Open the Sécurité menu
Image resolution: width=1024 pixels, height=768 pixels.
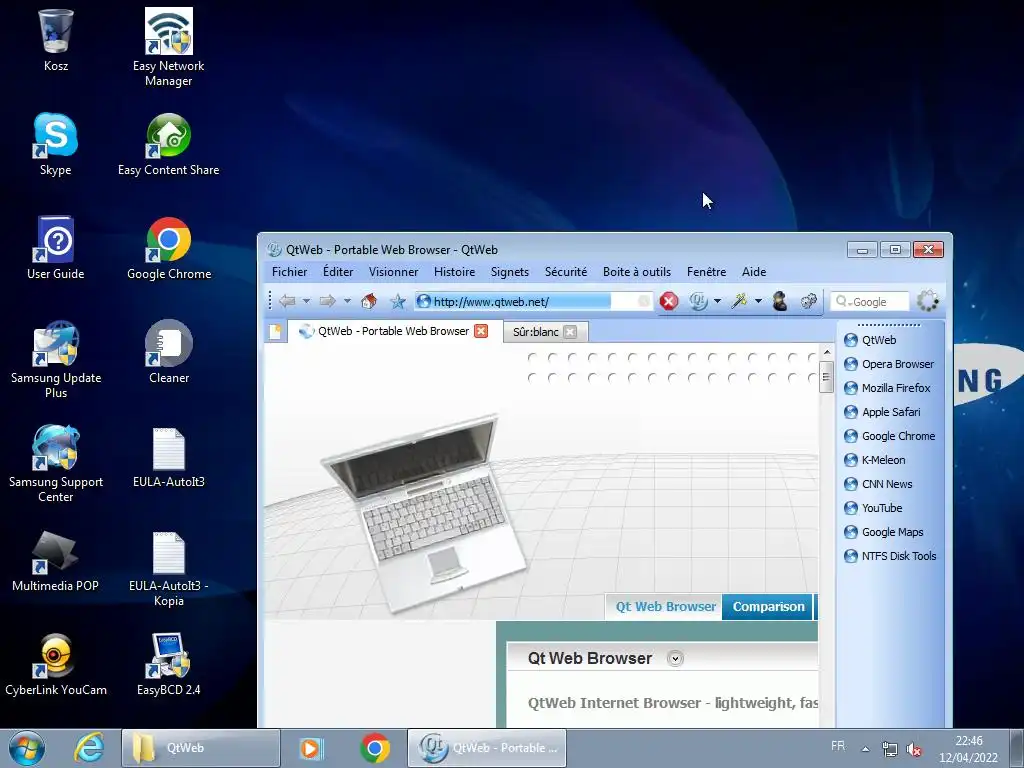[x=566, y=272]
